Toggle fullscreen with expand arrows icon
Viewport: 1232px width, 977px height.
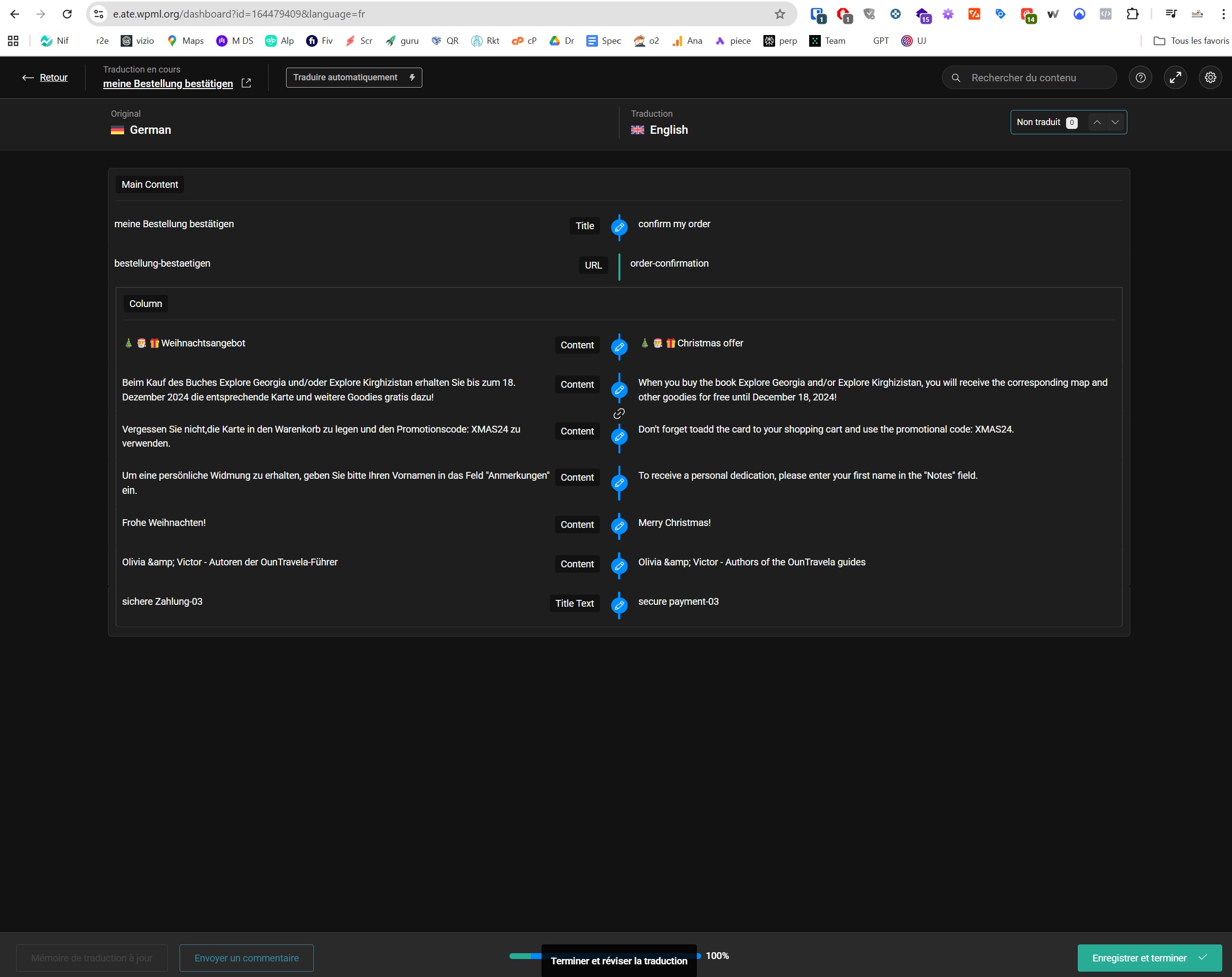[x=1175, y=78]
